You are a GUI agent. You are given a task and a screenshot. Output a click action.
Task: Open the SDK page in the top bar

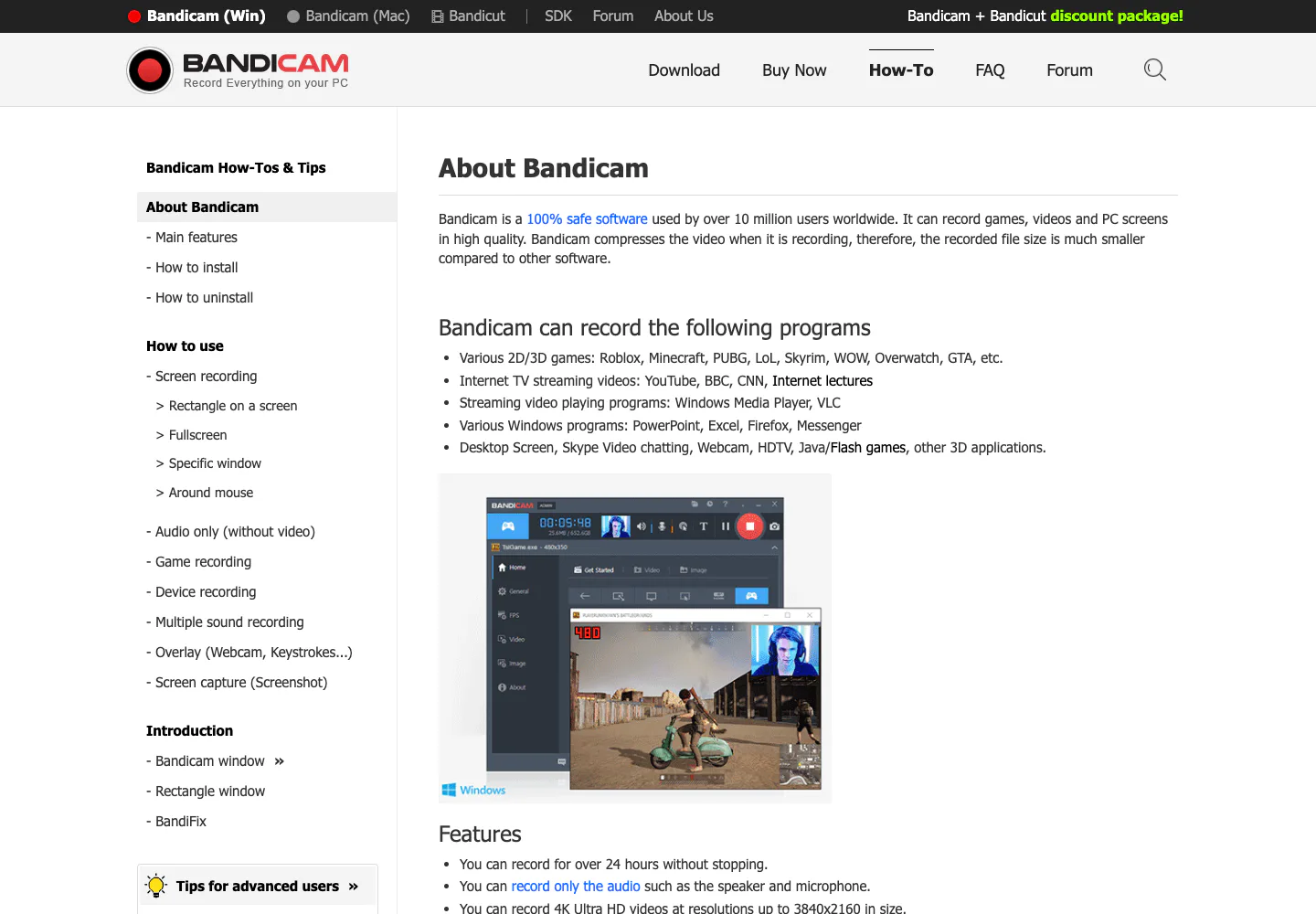(x=558, y=16)
